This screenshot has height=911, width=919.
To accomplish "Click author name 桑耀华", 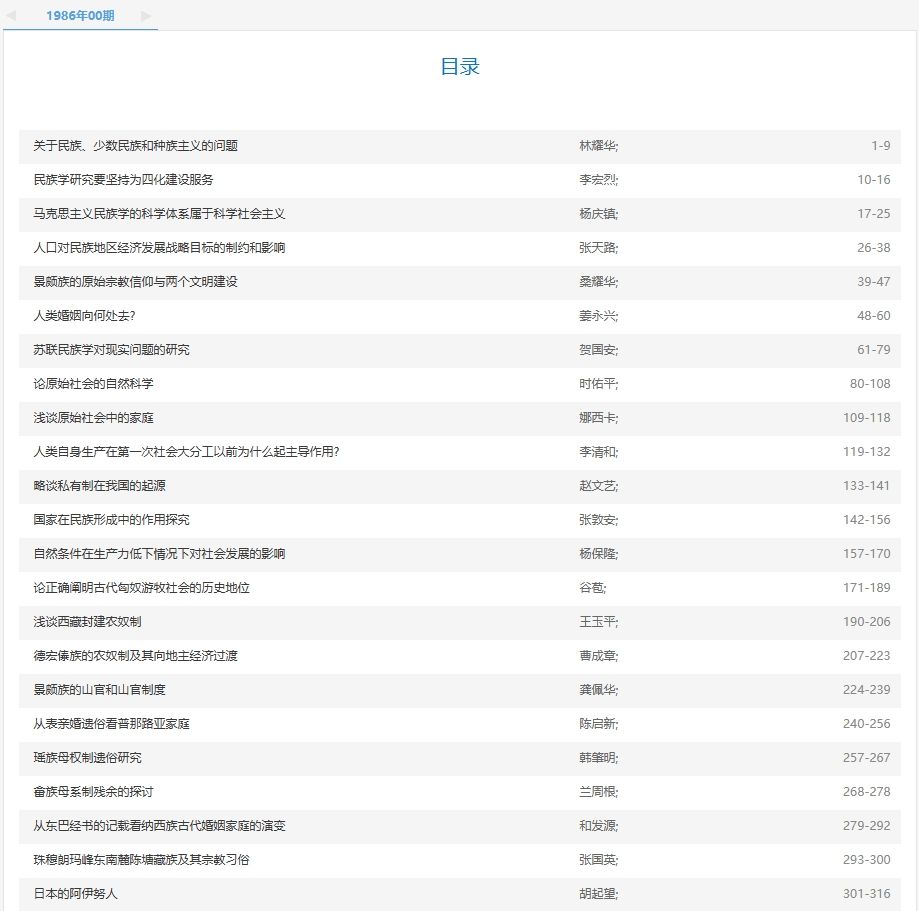I will [x=597, y=281].
